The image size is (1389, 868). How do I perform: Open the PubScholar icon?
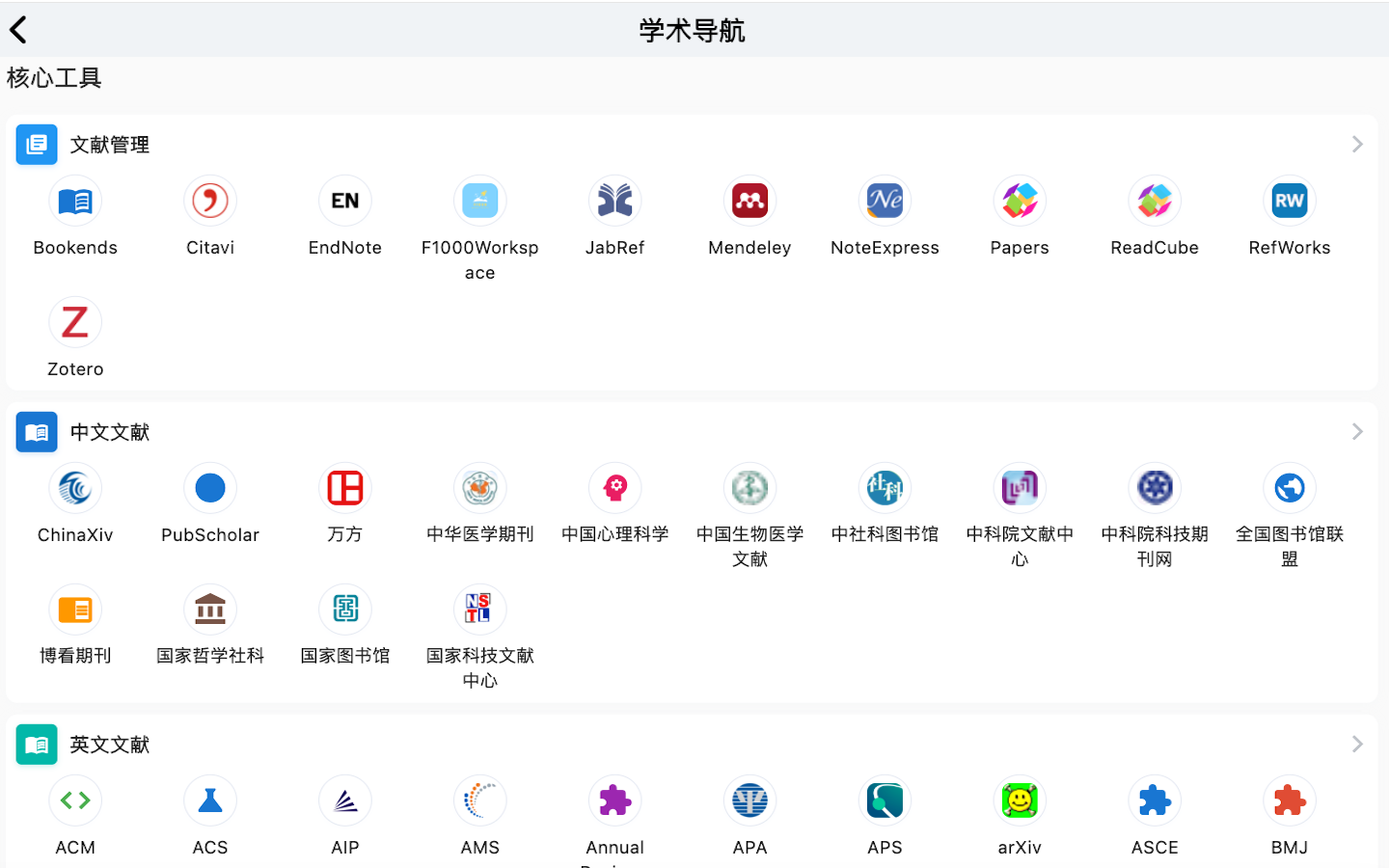210,488
